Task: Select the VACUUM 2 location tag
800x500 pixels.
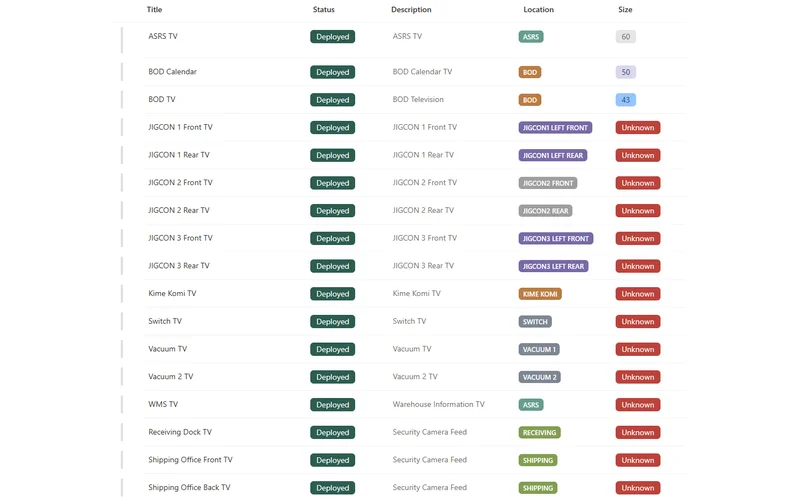Action: 540,377
